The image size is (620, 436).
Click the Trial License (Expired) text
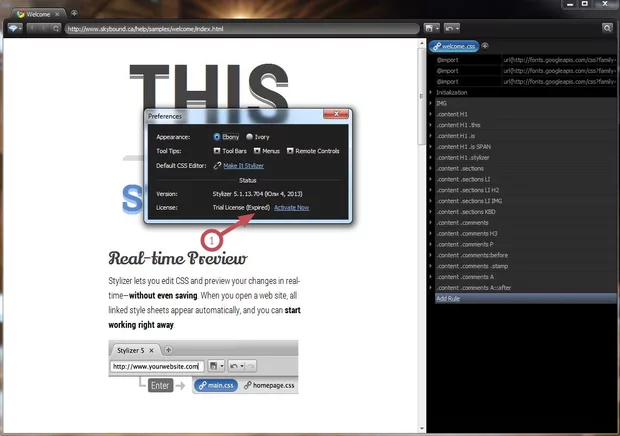[241, 208]
